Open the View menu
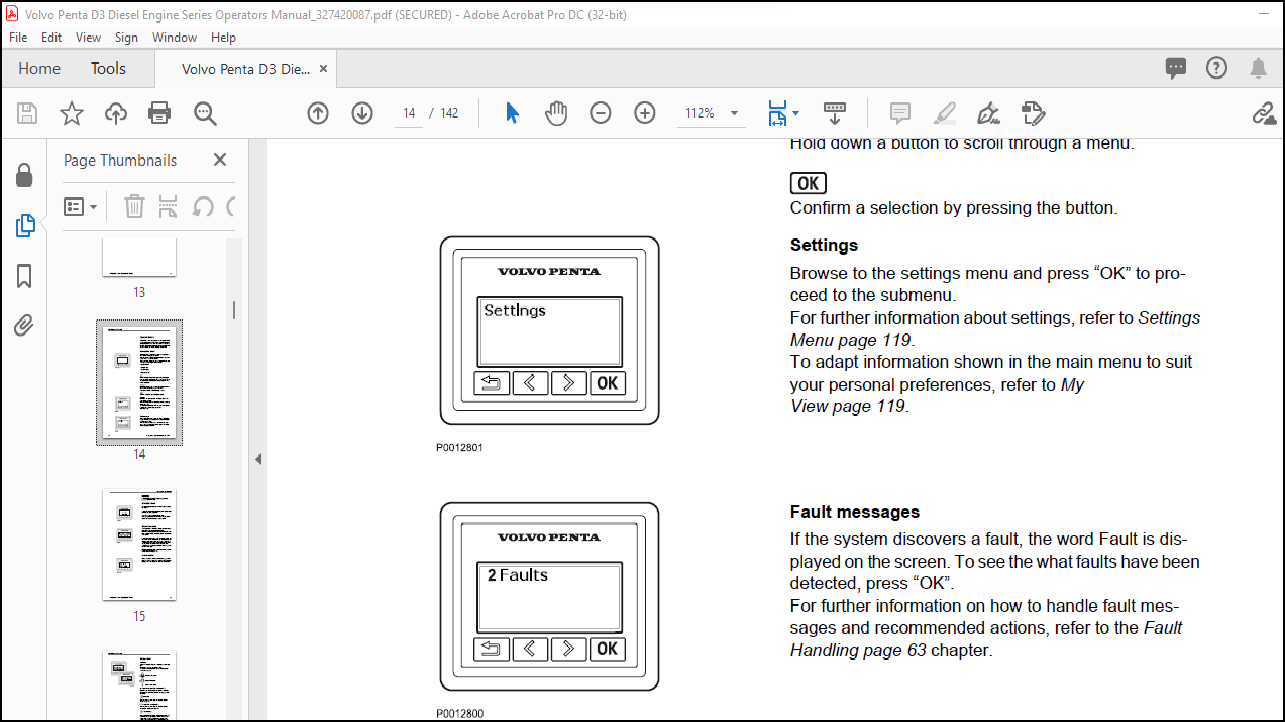This screenshot has width=1285, height=722. tap(88, 37)
